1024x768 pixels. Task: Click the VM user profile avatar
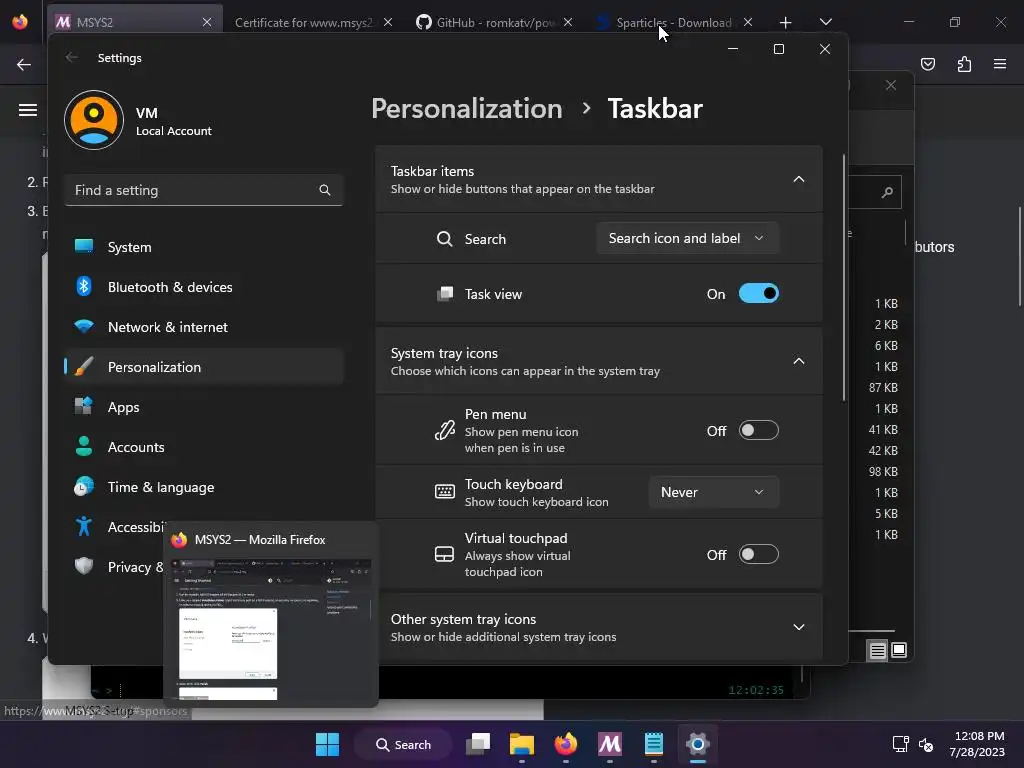94,120
